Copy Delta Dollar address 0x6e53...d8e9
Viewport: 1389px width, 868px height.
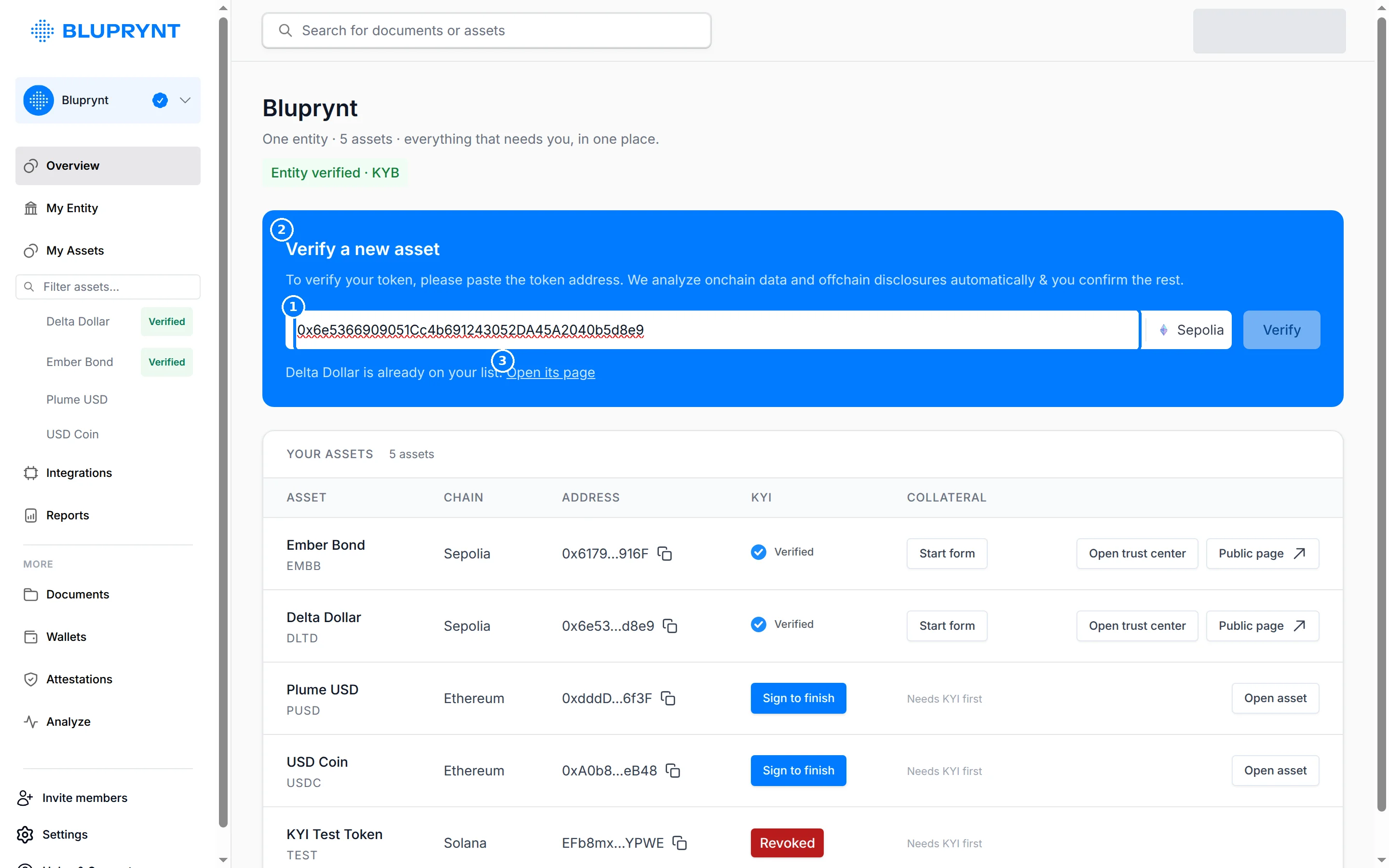[670, 626]
